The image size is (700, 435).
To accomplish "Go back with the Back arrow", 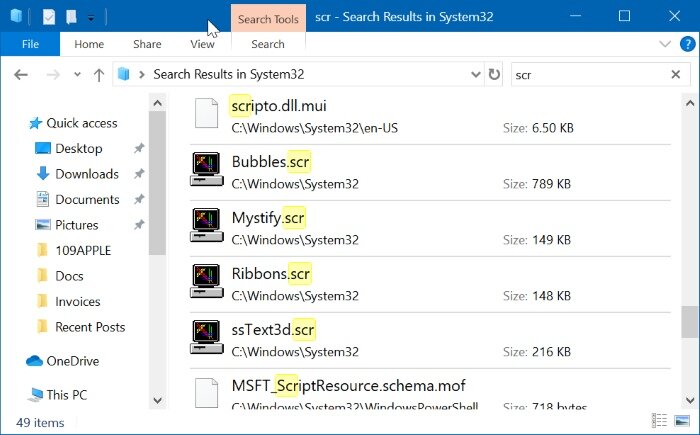I will [21, 75].
